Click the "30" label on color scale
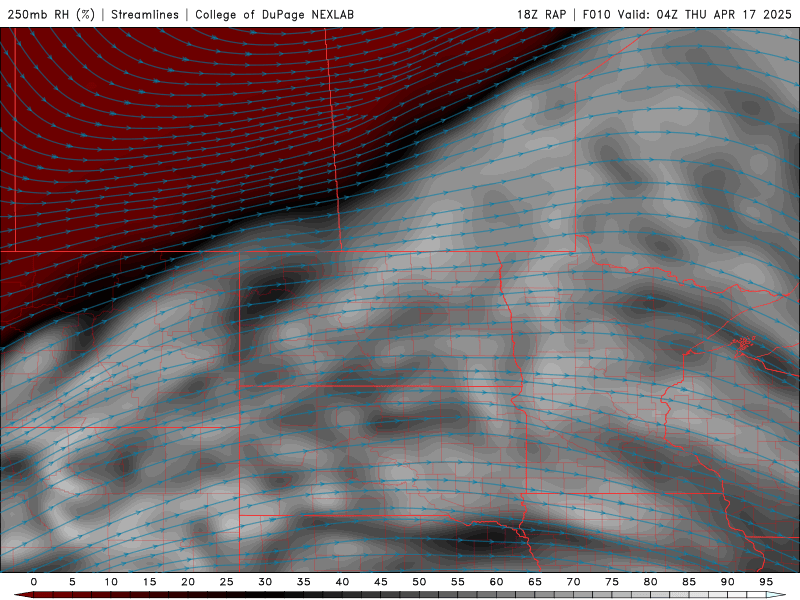This screenshot has width=800, height=600. pyautogui.click(x=265, y=582)
